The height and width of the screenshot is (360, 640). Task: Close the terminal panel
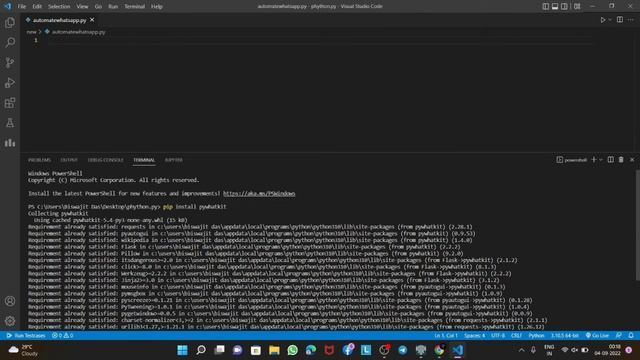point(632,160)
